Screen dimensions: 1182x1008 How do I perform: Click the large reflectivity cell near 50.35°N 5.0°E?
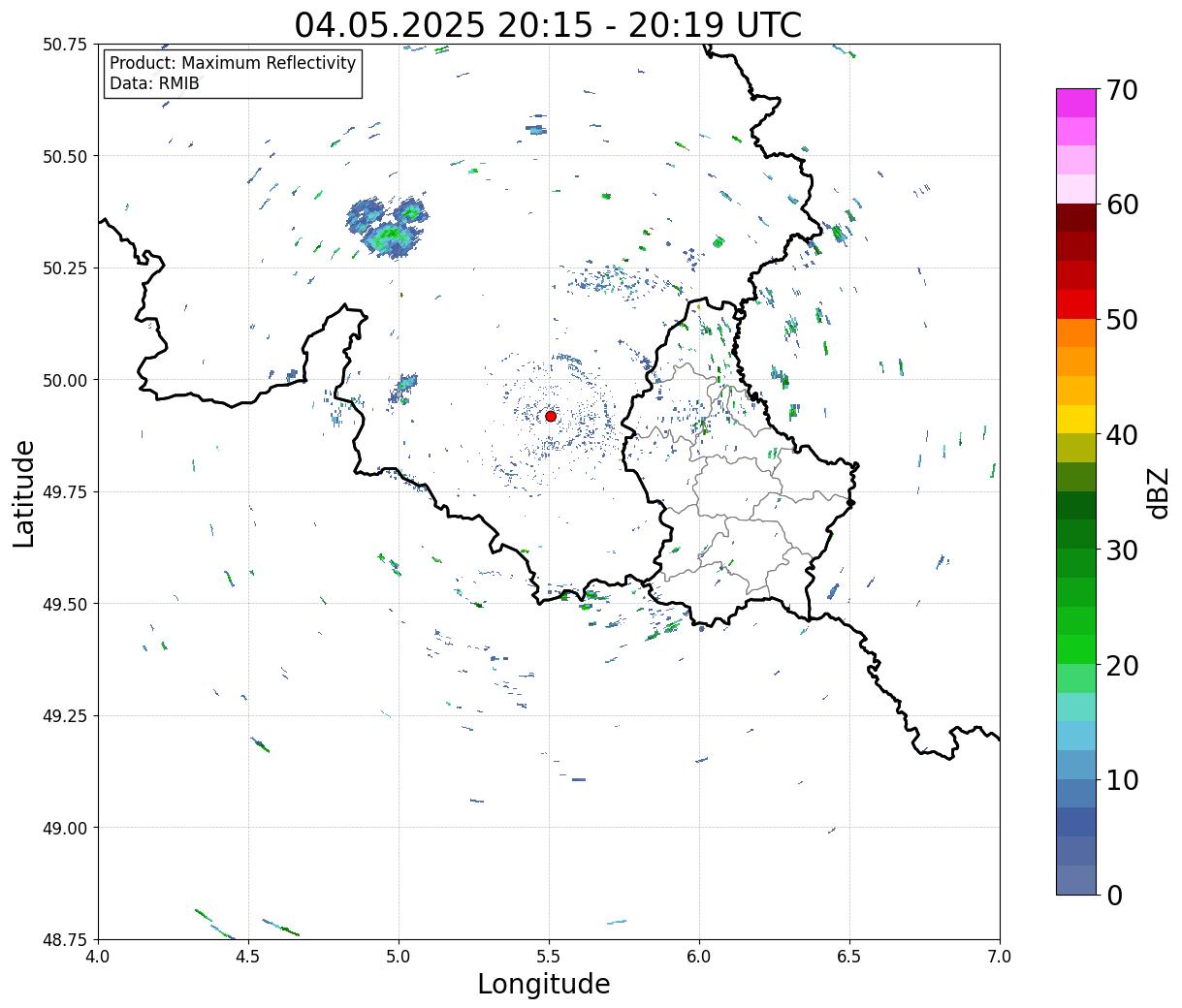click(388, 228)
